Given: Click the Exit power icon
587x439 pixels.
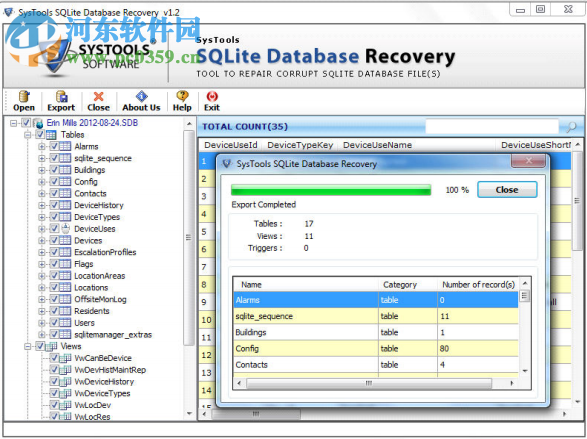Looking at the screenshot, I should pyautogui.click(x=212, y=97).
